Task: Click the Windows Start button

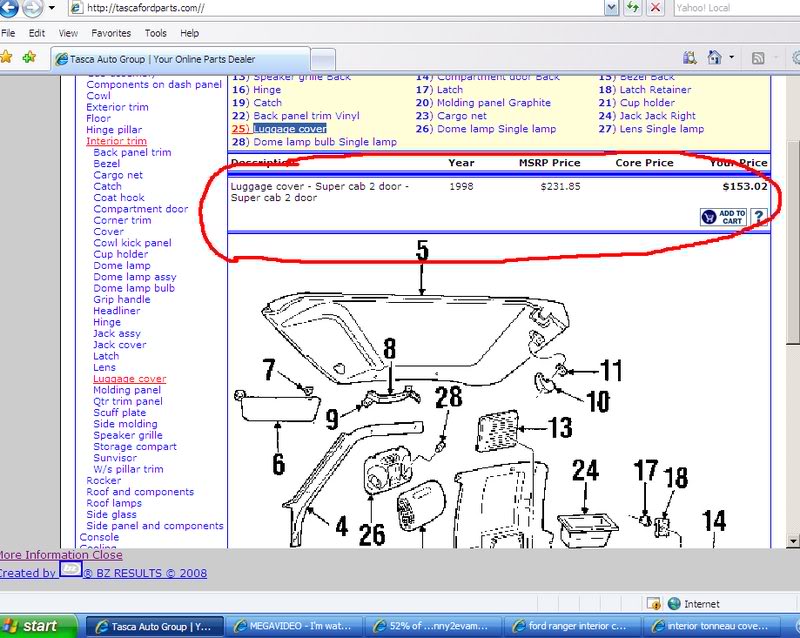Action: click(x=38, y=626)
